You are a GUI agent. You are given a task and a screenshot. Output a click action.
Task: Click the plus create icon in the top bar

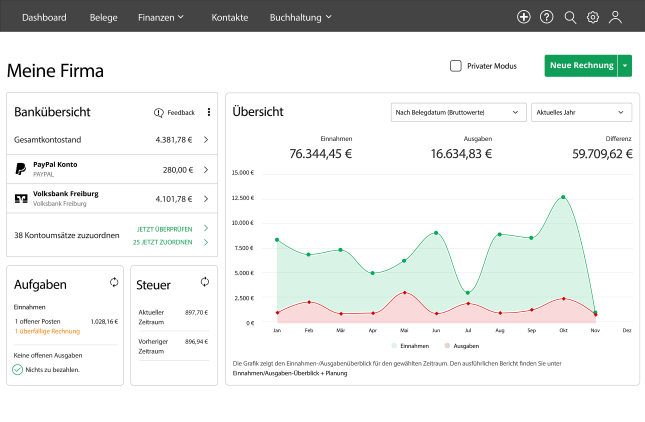pyautogui.click(x=524, y=17)
